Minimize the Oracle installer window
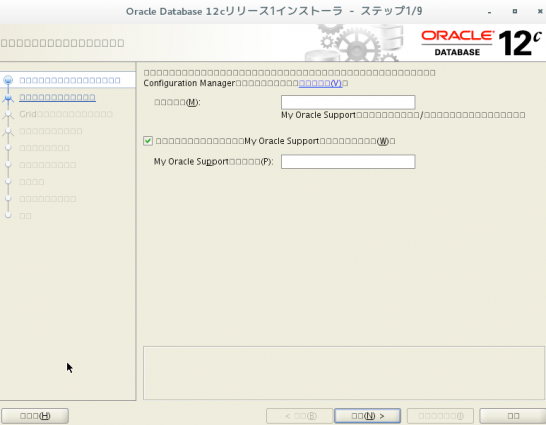546x425 pixels. pyautogui.click(x=490, y=12)
